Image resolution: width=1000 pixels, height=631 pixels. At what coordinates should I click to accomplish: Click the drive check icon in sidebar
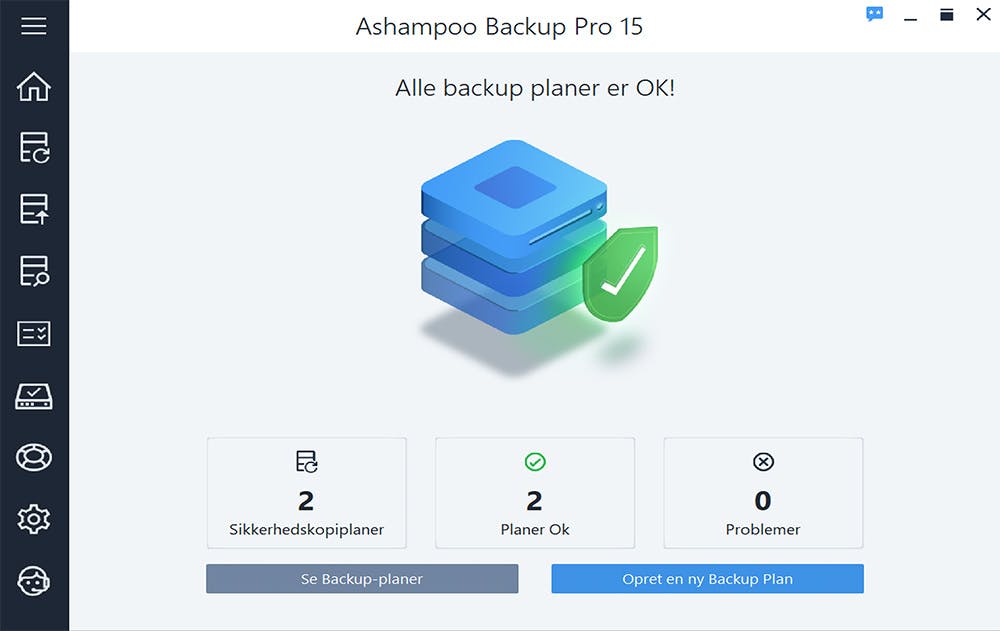coord(34,396)
